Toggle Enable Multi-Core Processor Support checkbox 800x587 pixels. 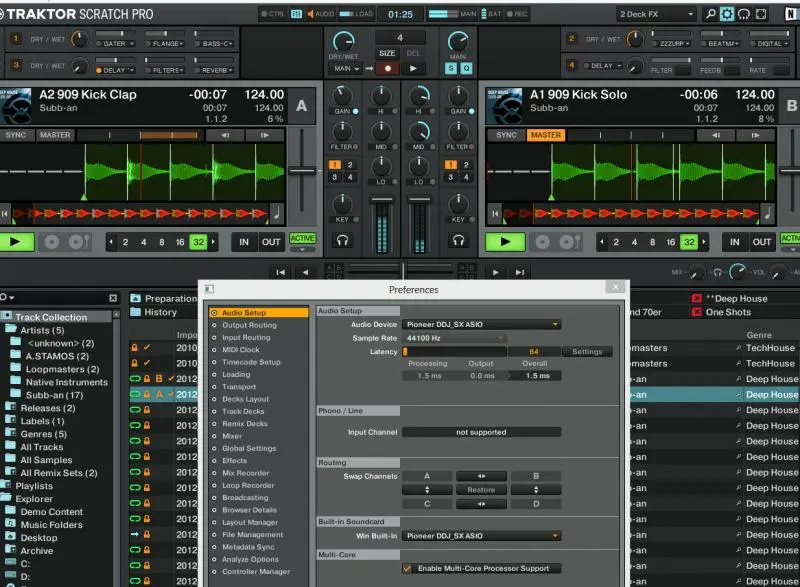[407, 568]
